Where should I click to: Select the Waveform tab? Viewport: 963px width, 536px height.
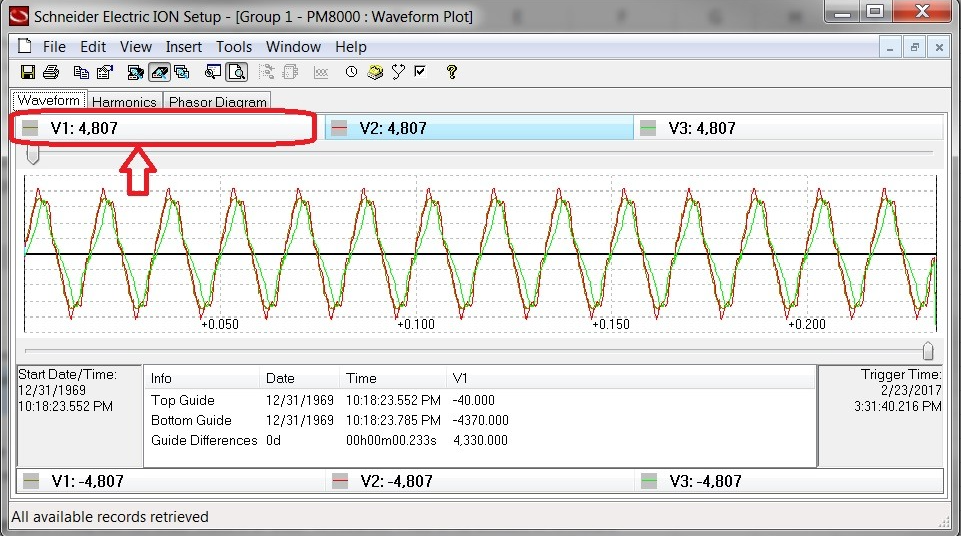[49, 100]
